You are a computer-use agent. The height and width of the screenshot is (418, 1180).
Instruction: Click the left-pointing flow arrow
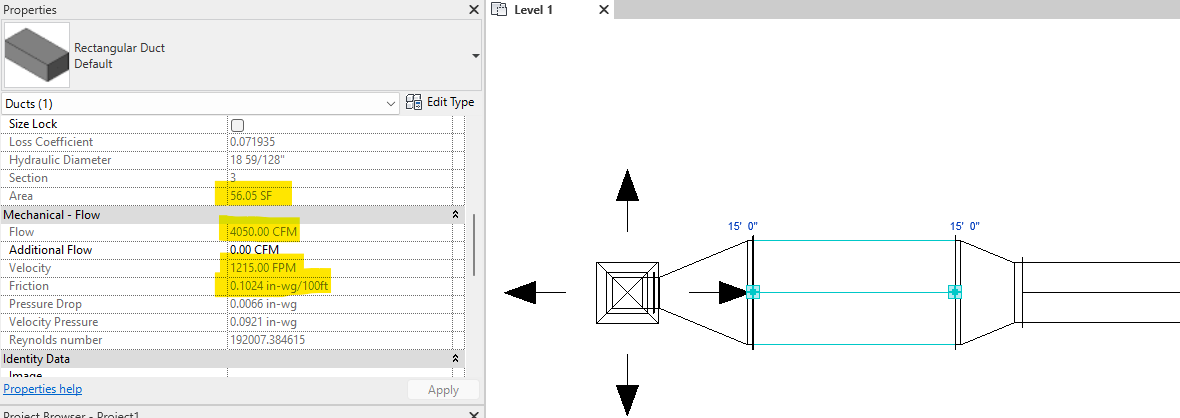[534, 292]
